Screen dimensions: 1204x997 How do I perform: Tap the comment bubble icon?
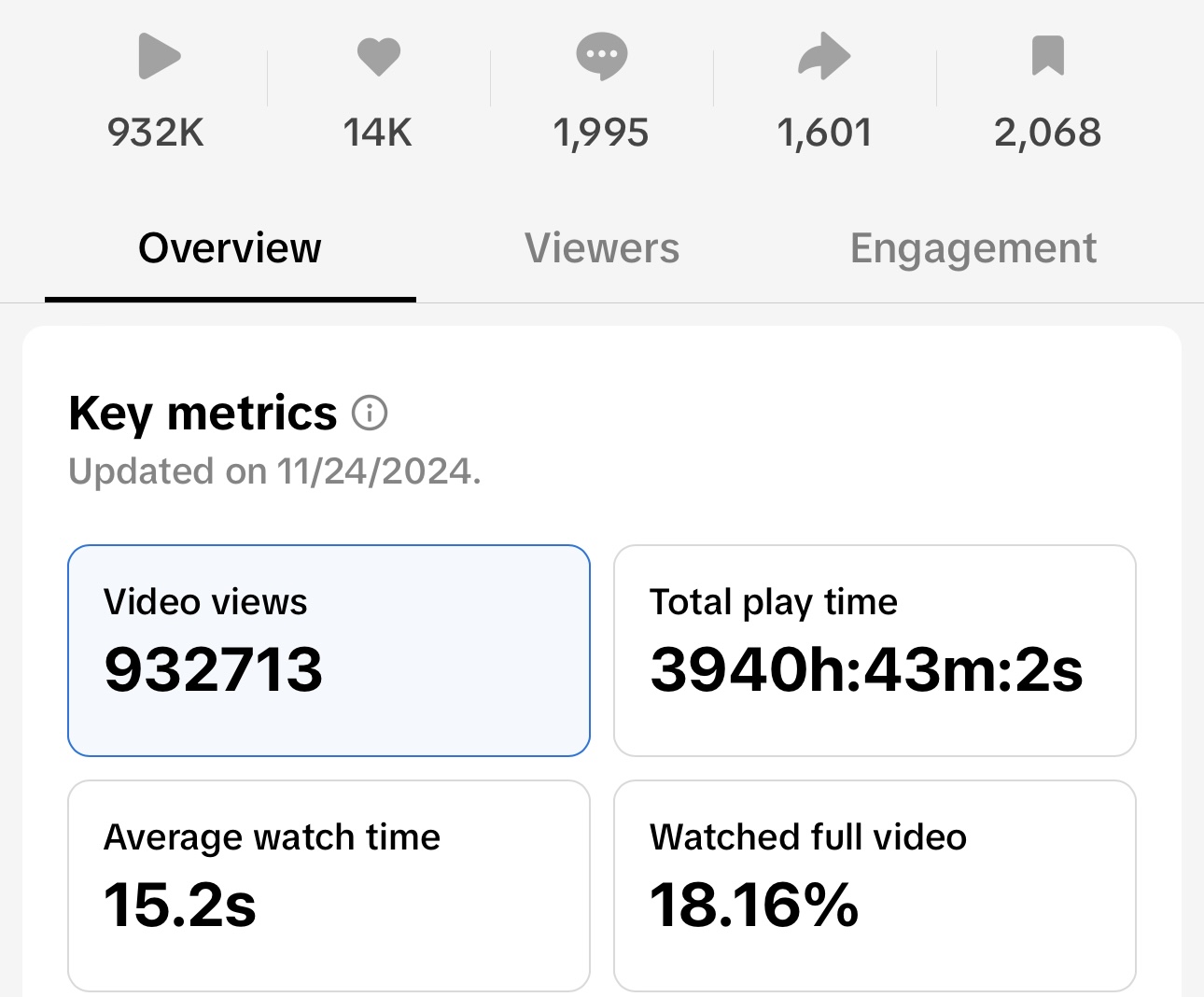602,56
